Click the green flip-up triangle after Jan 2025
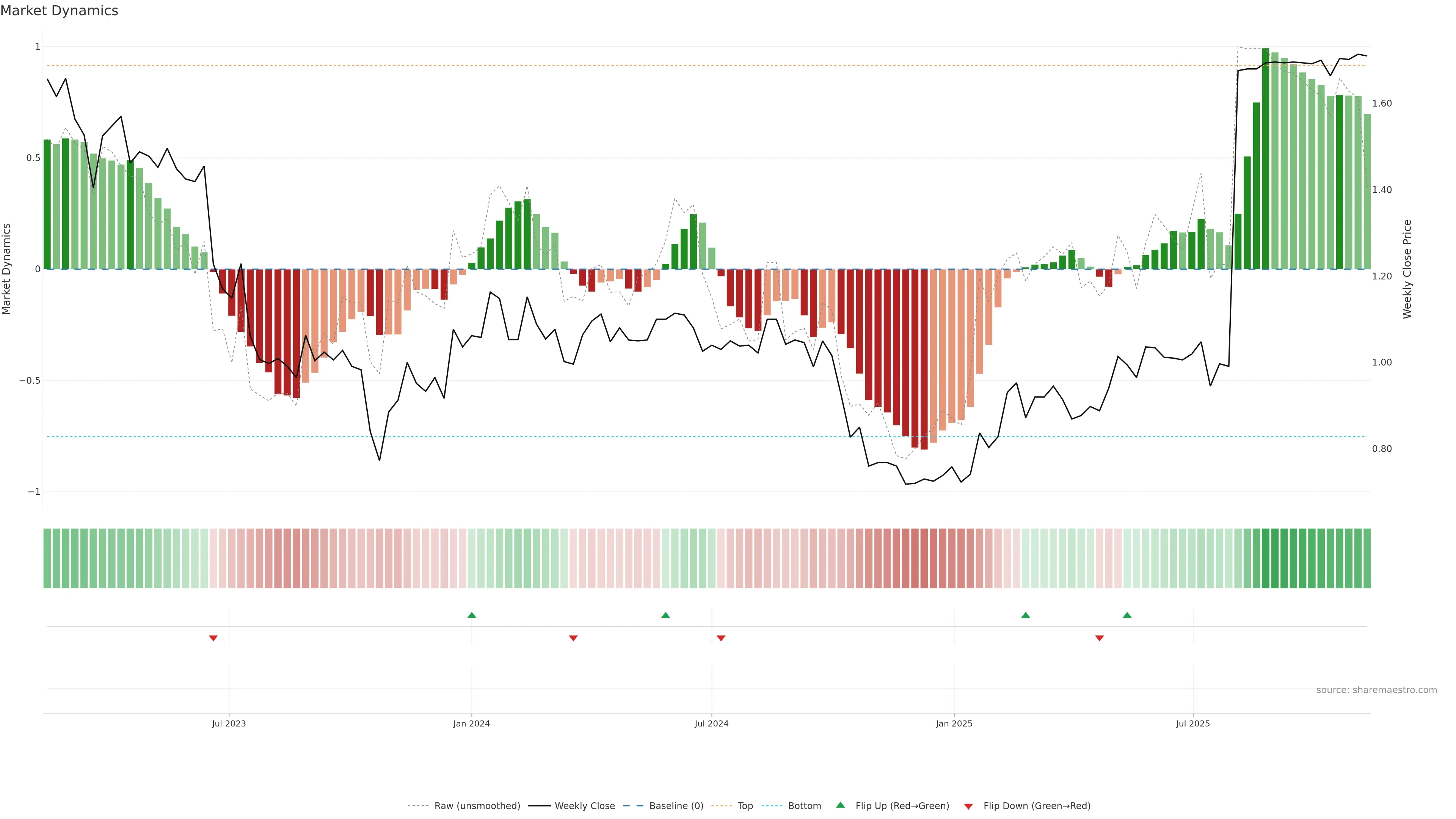This screenshot has height=819, width=1456. tap(1025, 615)
